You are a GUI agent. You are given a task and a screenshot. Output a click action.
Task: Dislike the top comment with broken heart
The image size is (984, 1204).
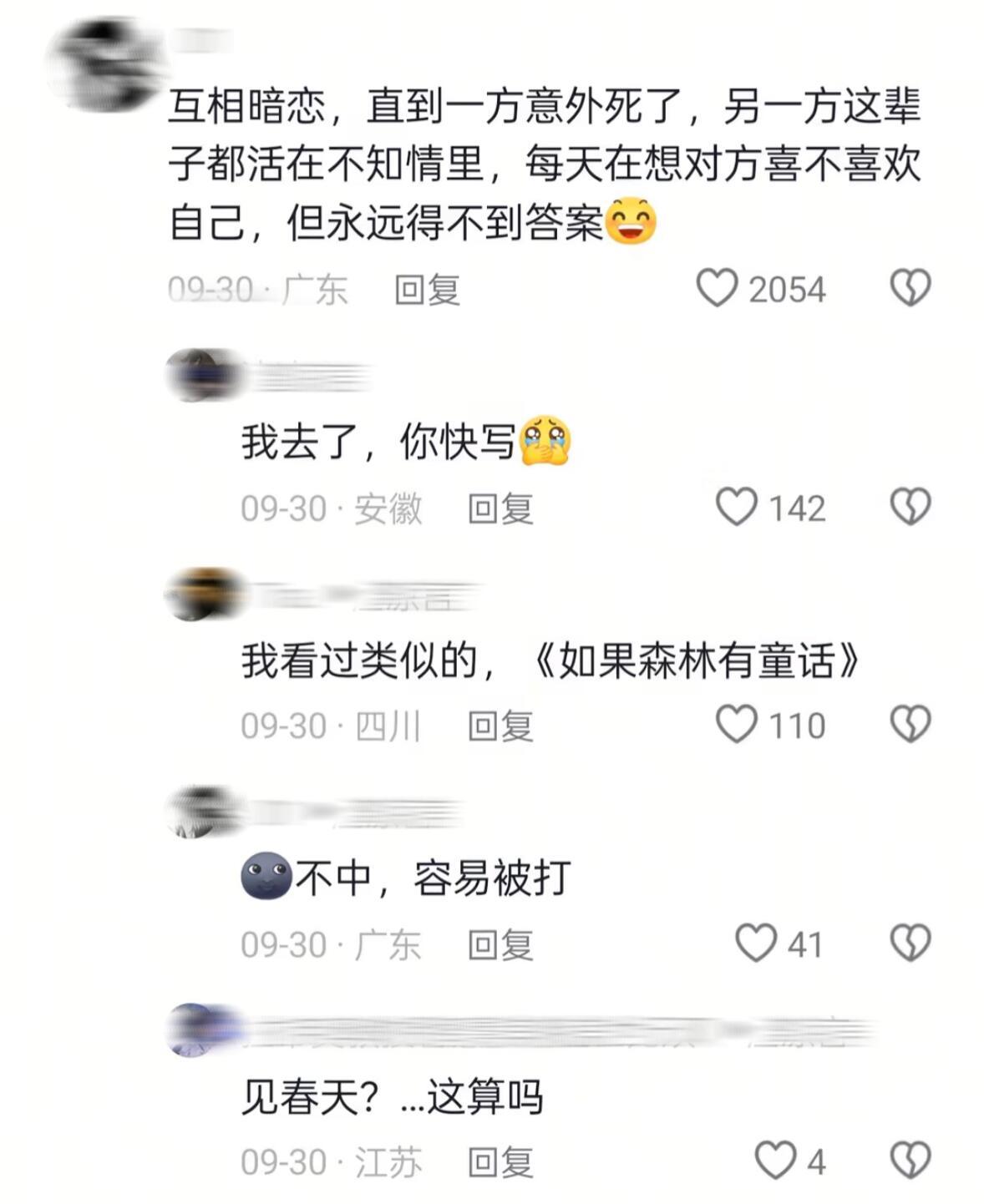click(910, 289)
